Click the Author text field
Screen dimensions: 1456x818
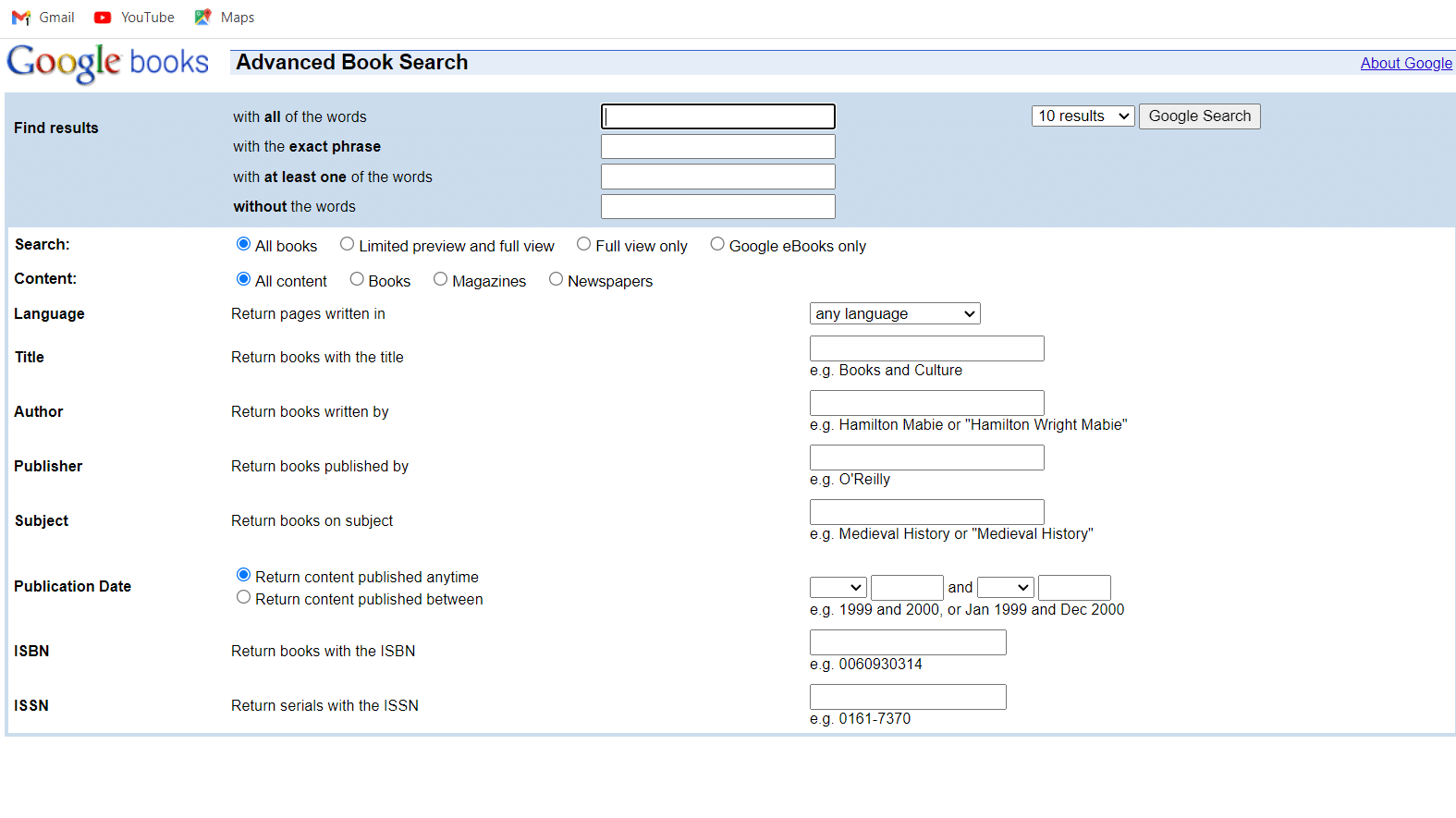click(x=926, y=403)
